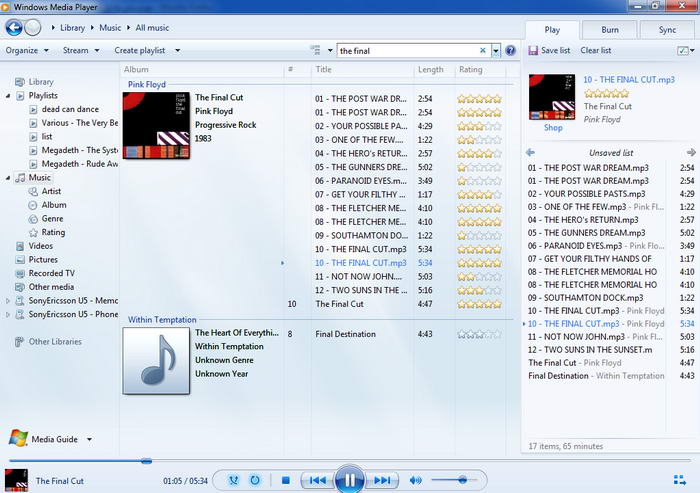Mute the volume speaker icon
Viewport: 700px width, 493px height.
pos(415,480)
